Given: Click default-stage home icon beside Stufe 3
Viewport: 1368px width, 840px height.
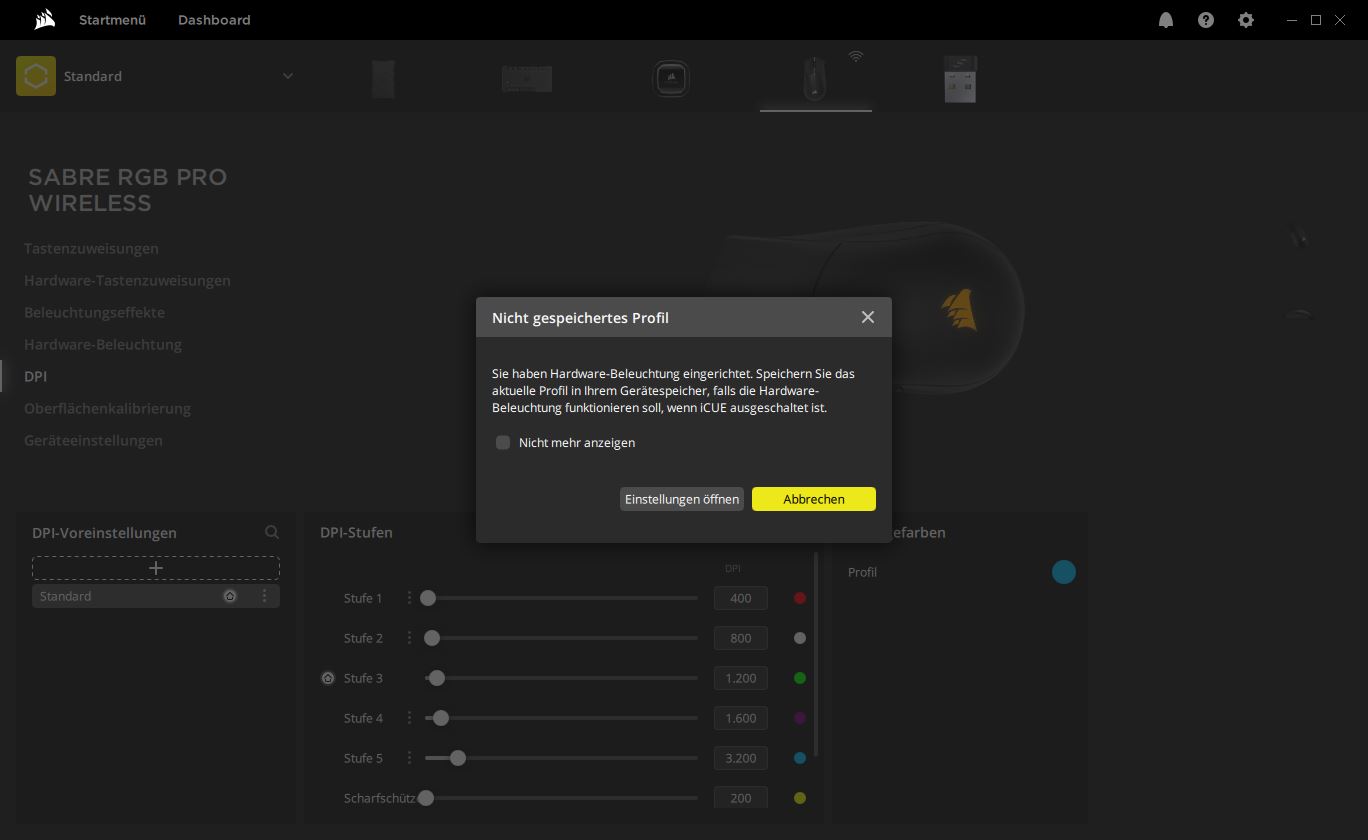Looking at the screenshot, I should pos(328,678).
